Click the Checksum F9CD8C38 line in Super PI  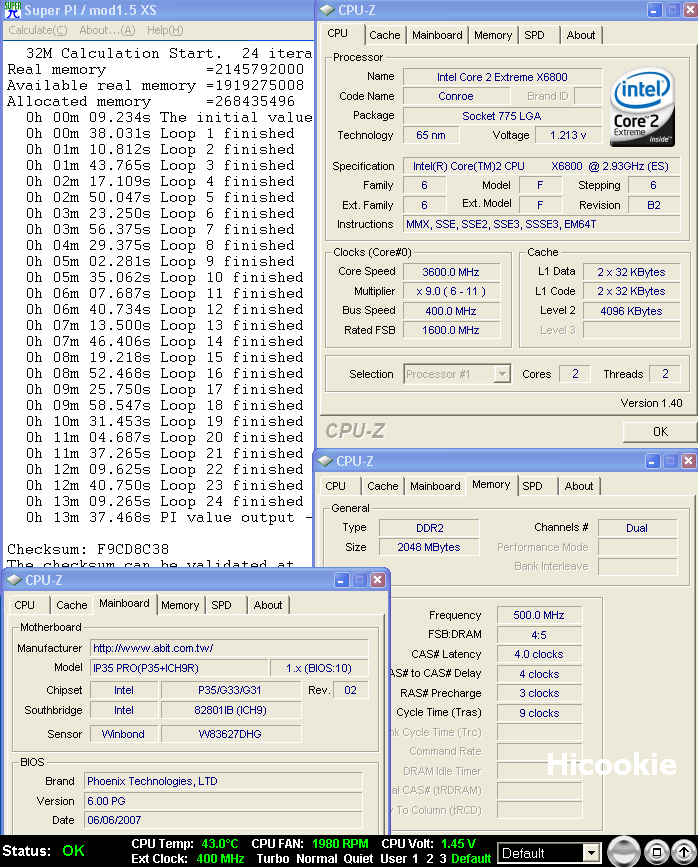pyautogui.click(x=88, y=549)
